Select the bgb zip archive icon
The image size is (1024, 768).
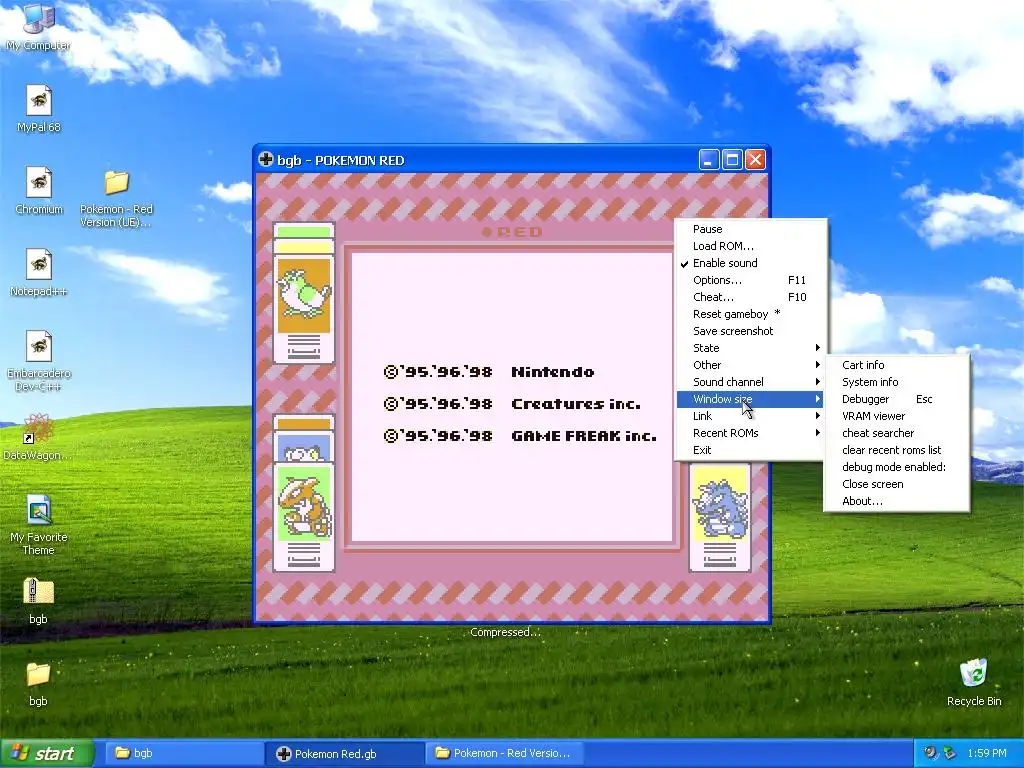click(39, 601)
